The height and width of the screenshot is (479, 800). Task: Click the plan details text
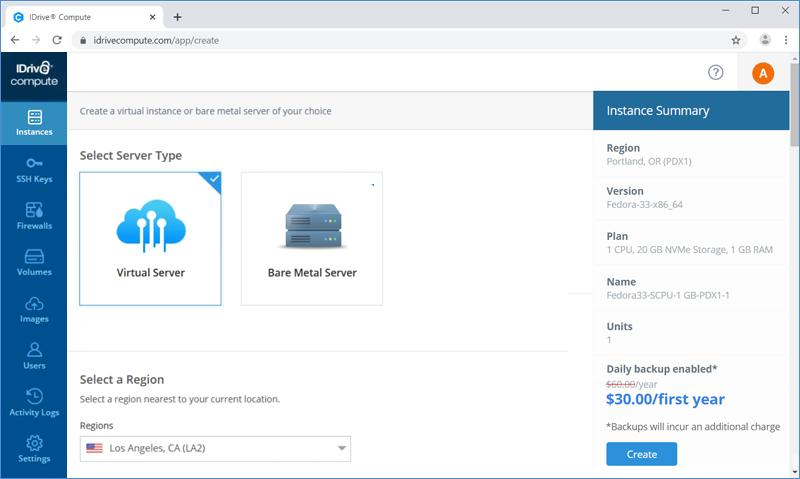point(689,249)
